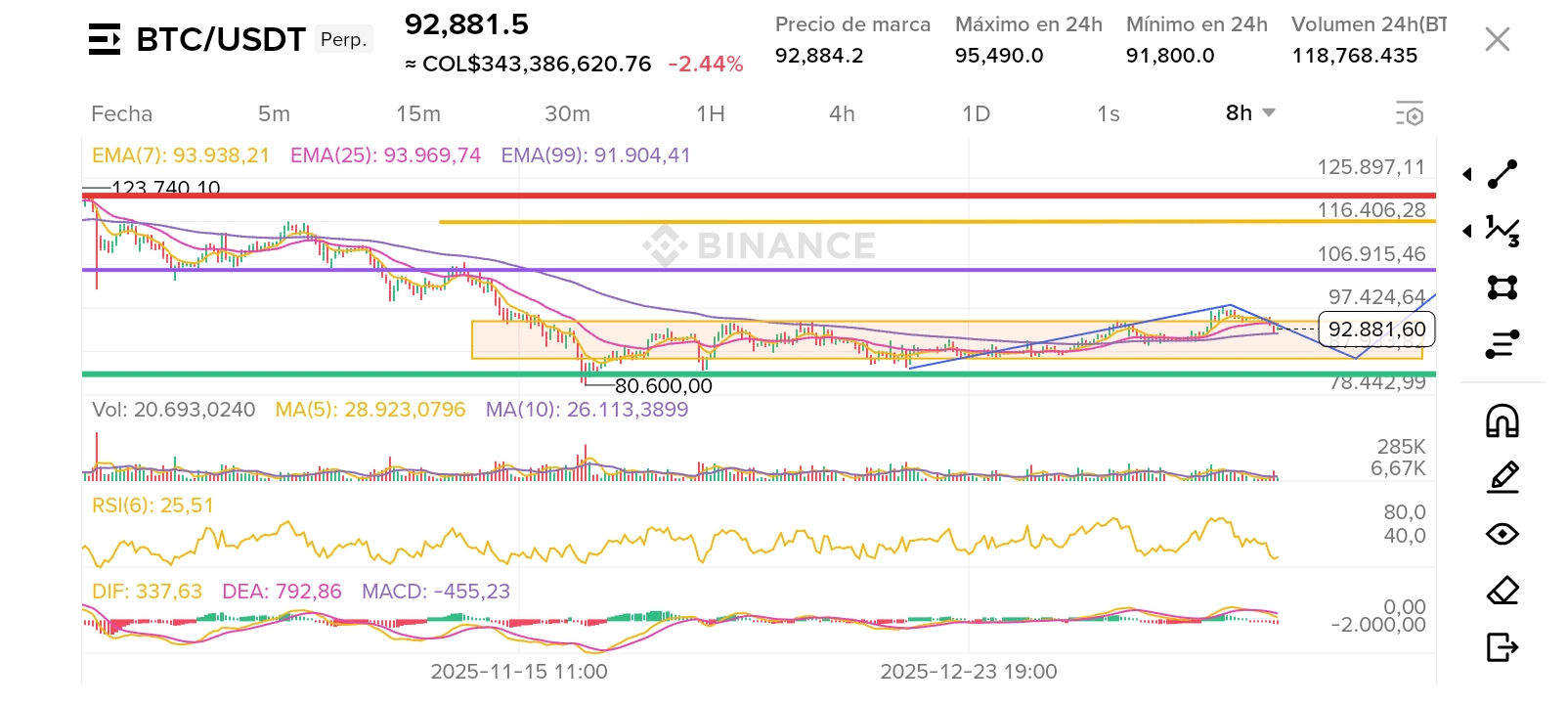Select the 30m timeframe
Screen dimensions: 1568x704
pyautogui.click(x=567, y=113)
